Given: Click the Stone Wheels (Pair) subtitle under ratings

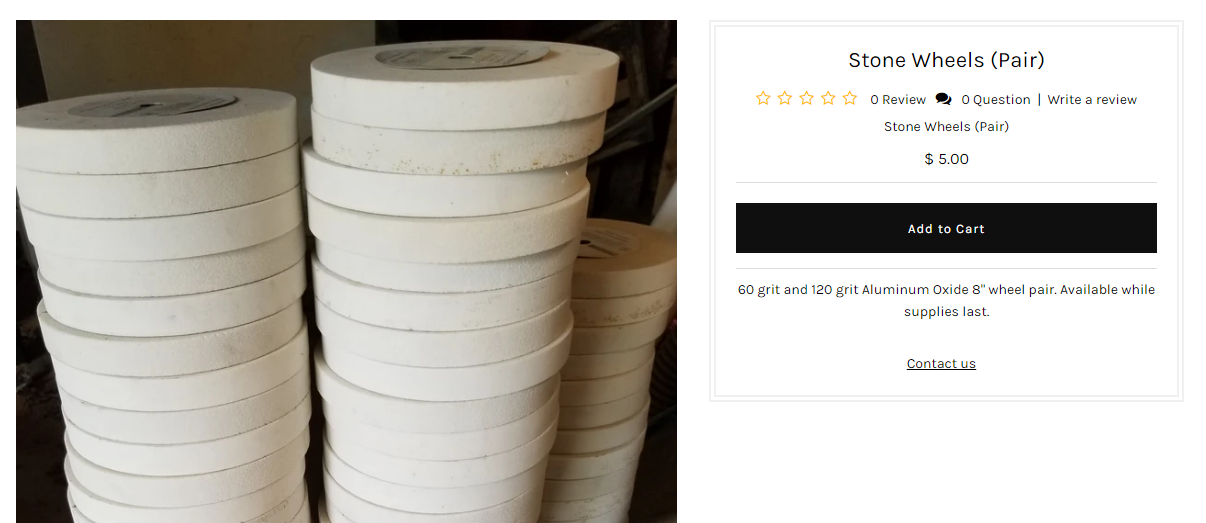Looking at the screenshot, I should point(946,127).
